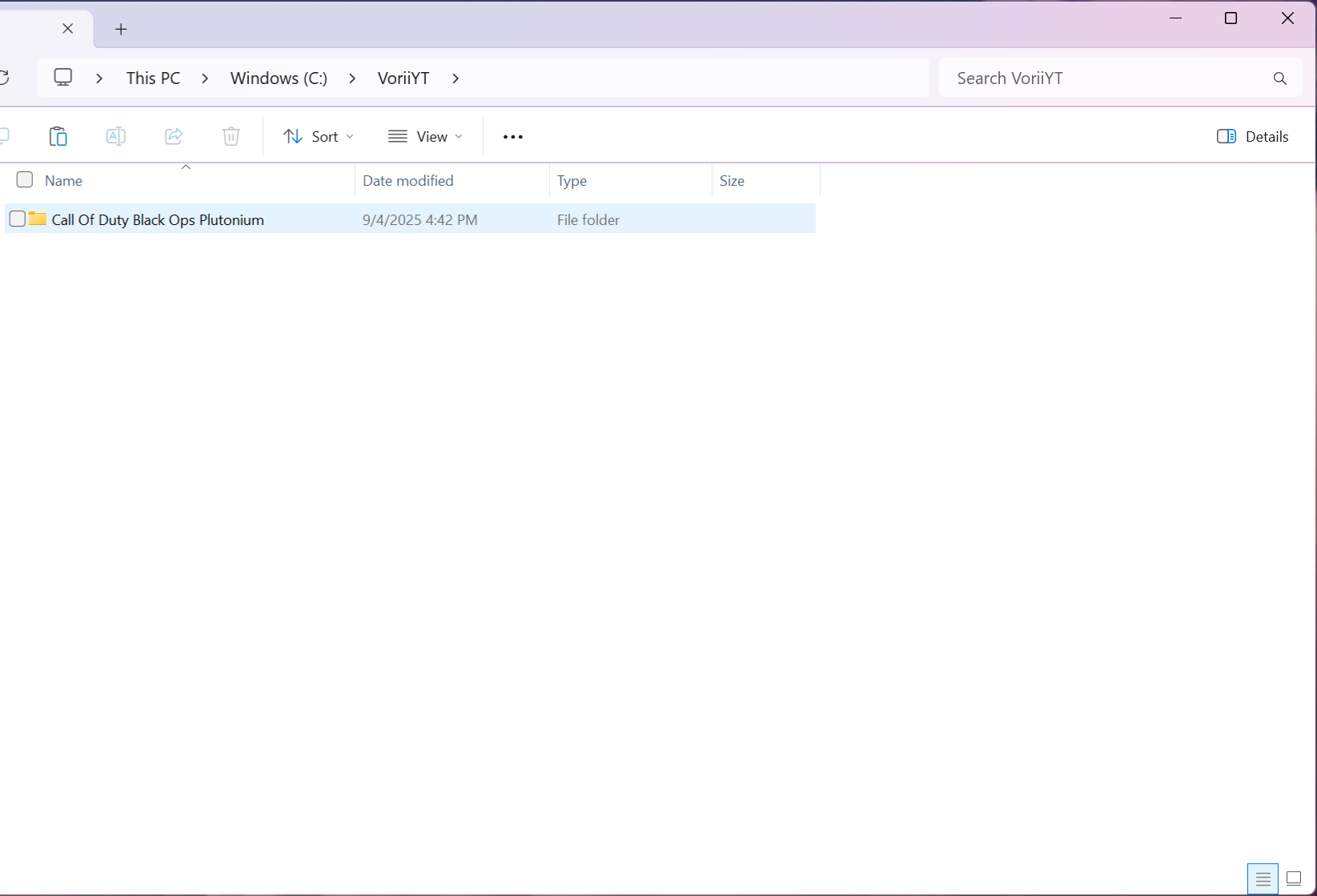Expand chevron after VoriiYT
This screenshot has height=896, width=1317.
click(456, 78)
